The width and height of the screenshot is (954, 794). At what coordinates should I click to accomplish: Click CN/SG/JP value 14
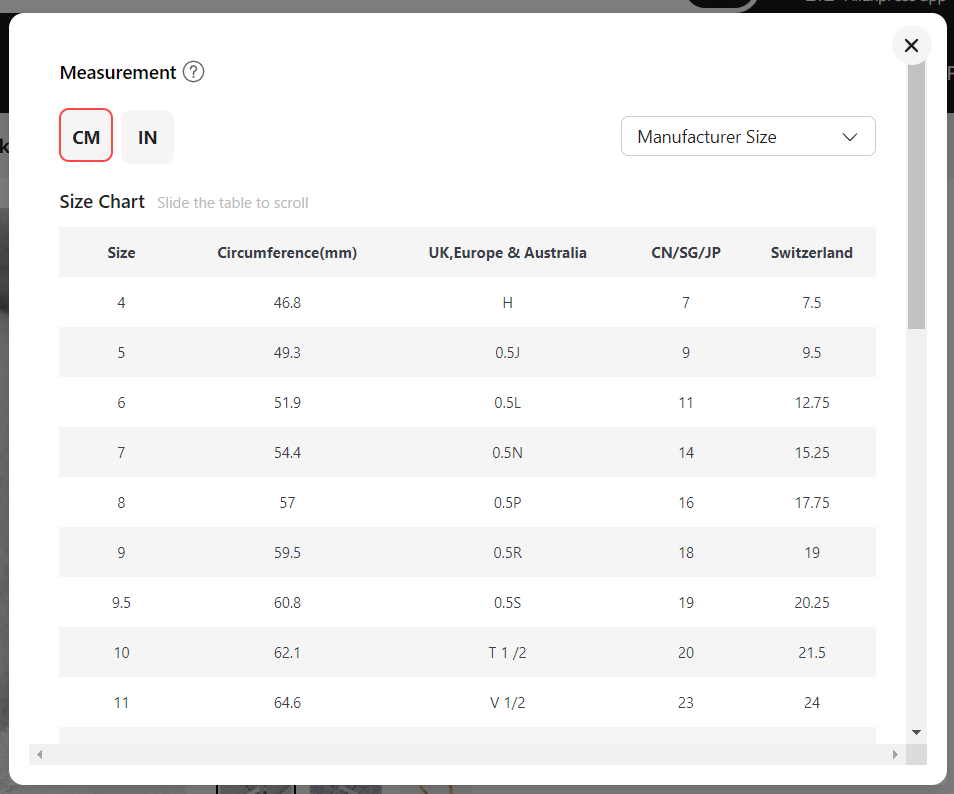point(686,453)
